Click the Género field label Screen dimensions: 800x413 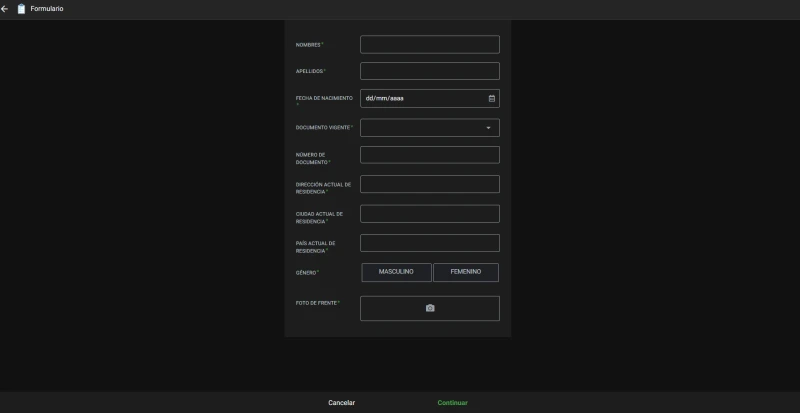pos(306,273)
